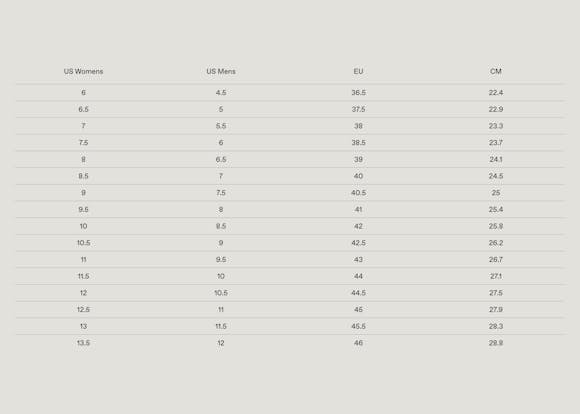Screen dimensions: 580x414
Task: Click the 24.1 CM value
Action: [496, 159]
